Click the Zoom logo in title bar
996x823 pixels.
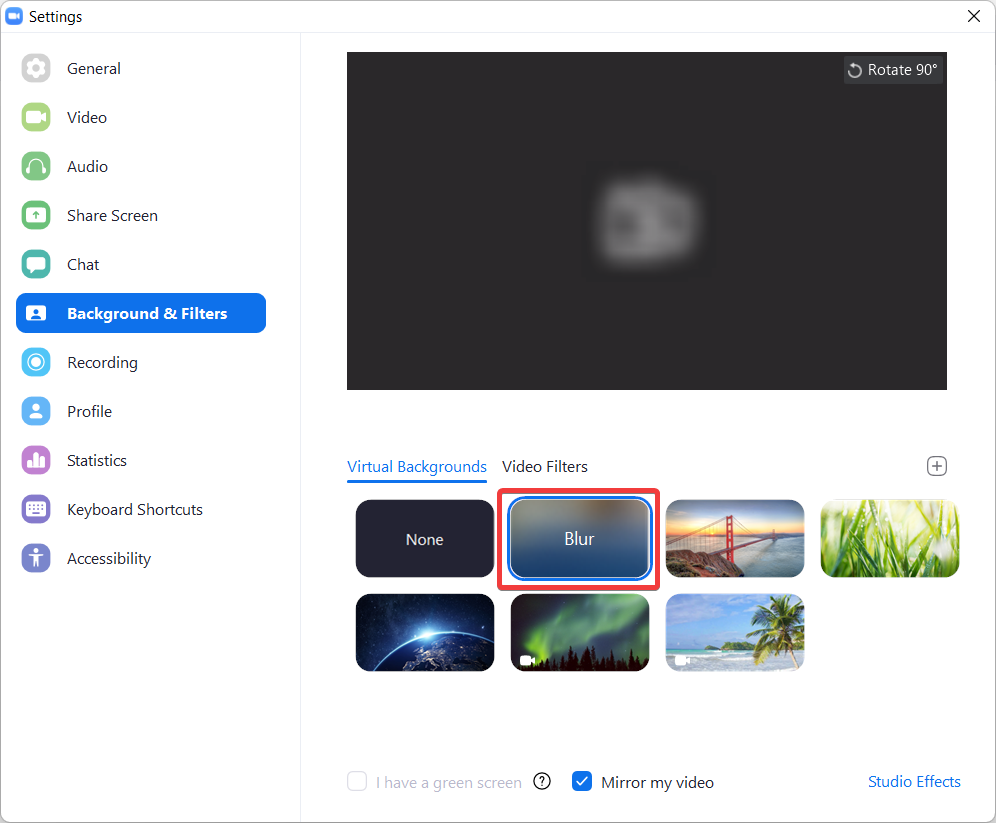14,16
